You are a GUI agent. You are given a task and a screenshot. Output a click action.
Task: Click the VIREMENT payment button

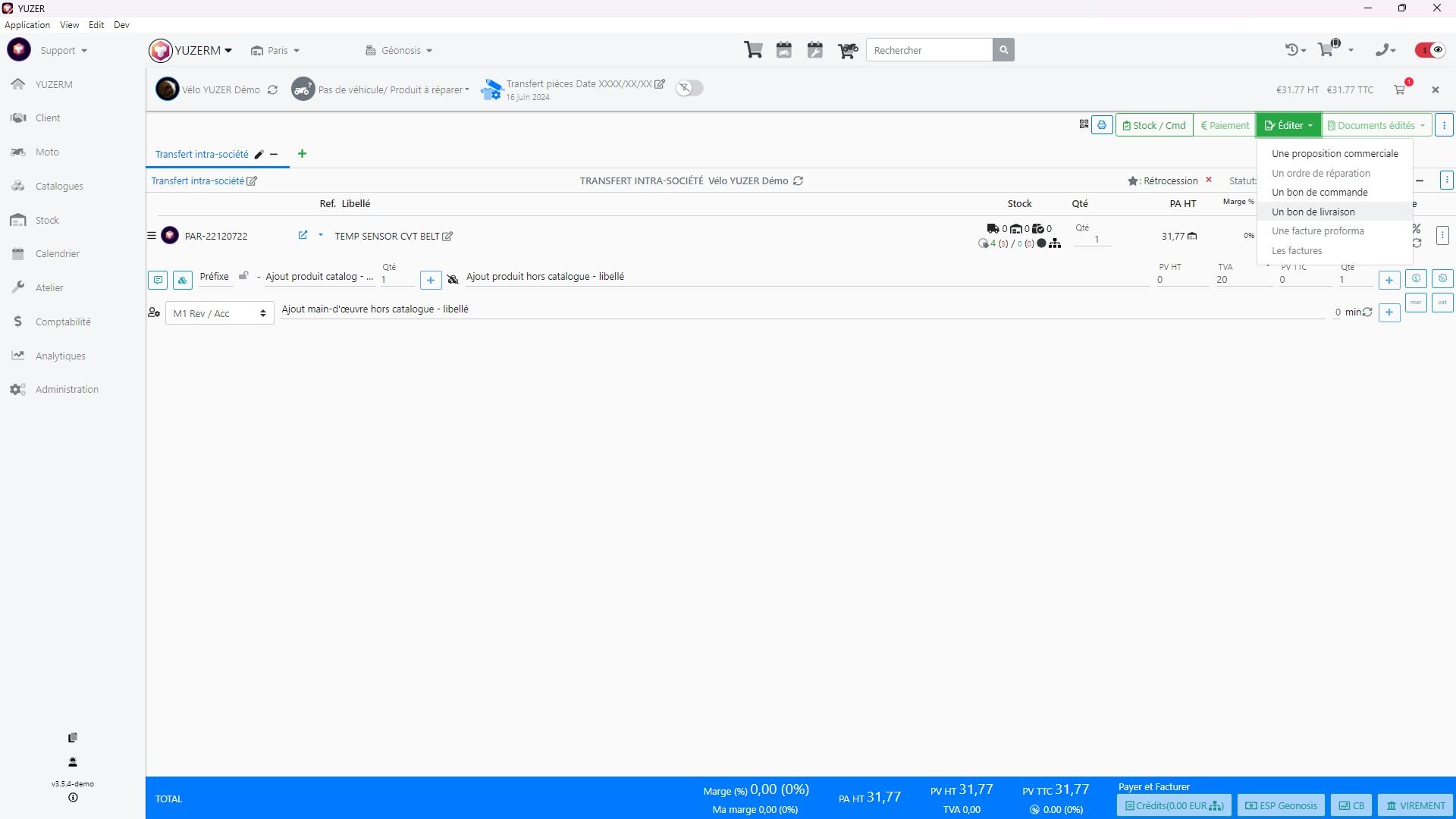coord(1415,805)
